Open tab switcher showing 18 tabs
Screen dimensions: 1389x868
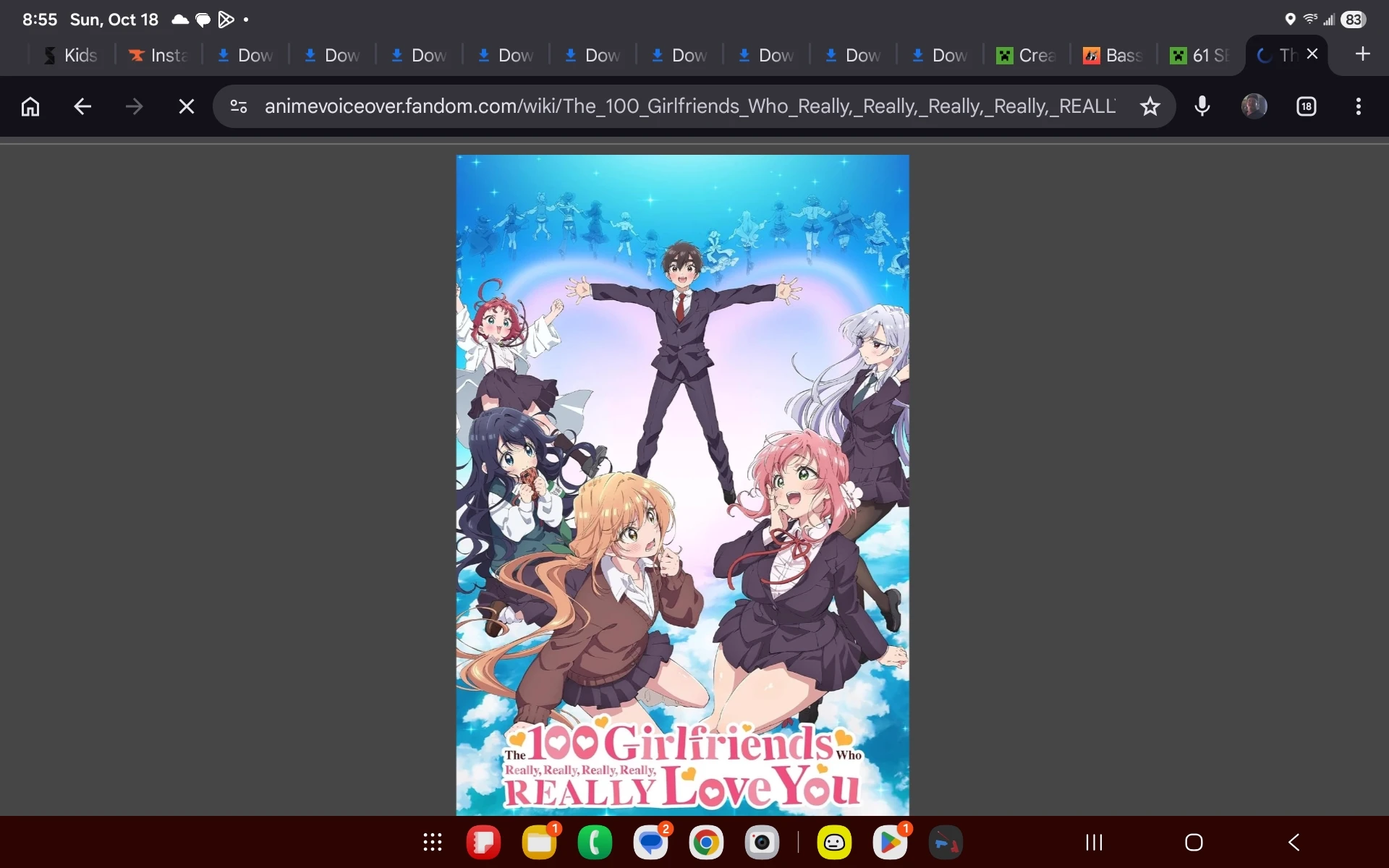1307,107
